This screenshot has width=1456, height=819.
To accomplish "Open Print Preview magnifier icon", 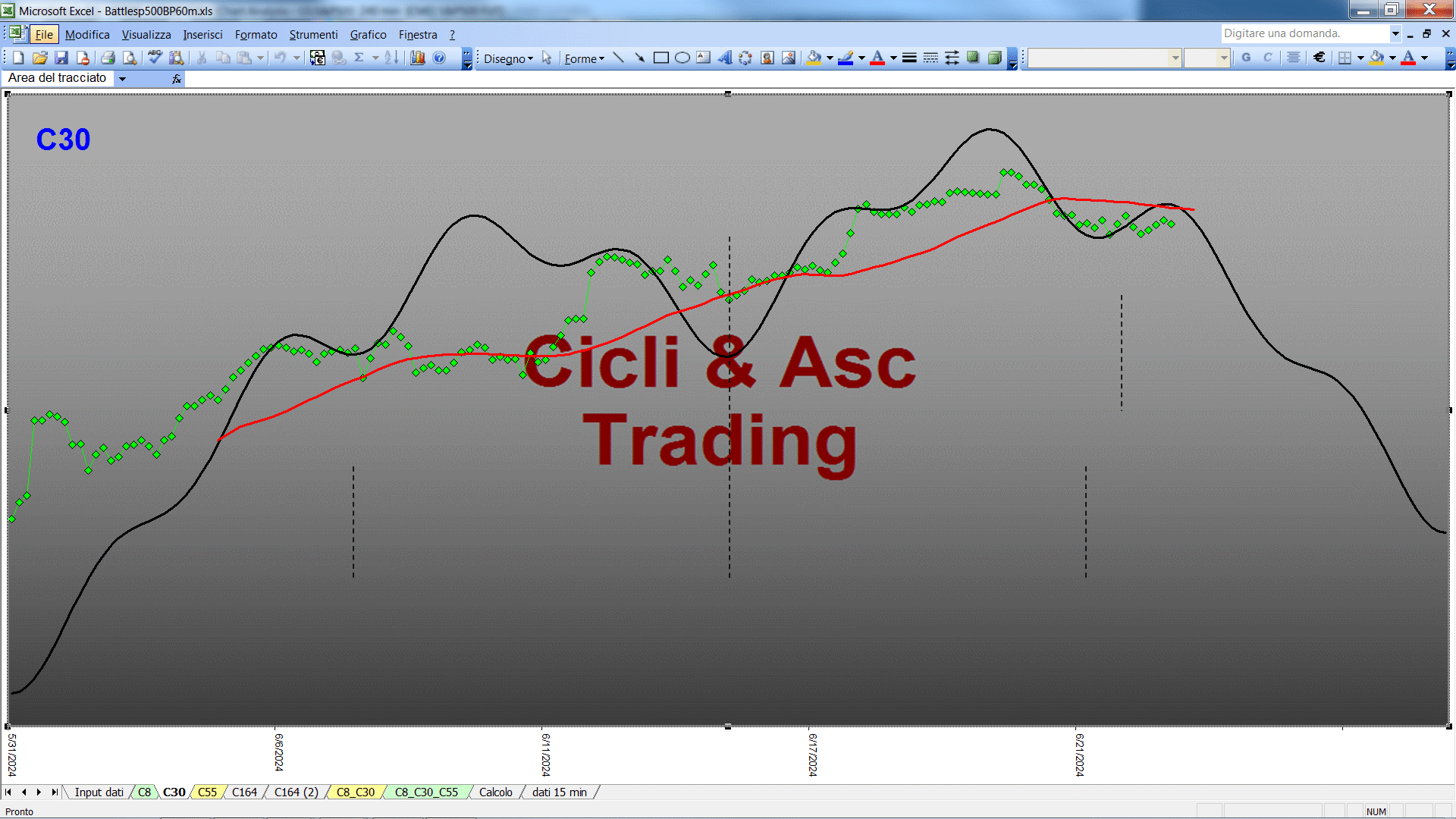I will pyautogui.click(x=130, y=58).
